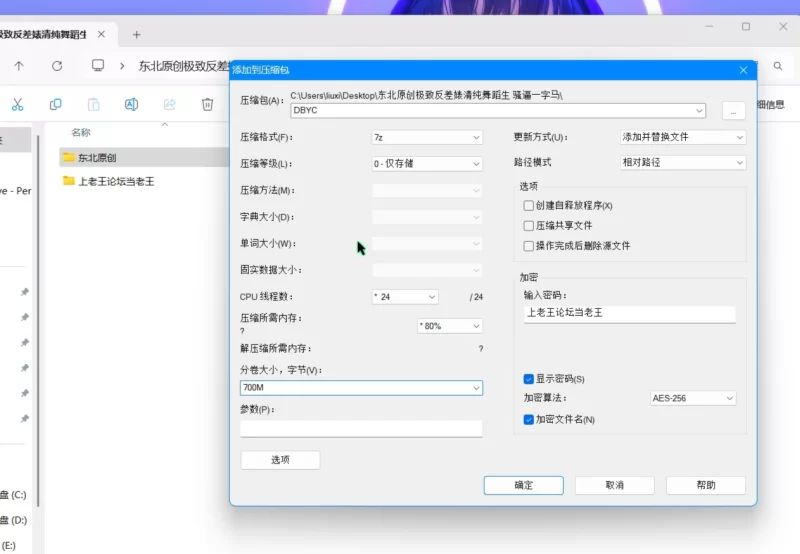800x554 pixels.
Task: Open the search icon in Explorer
Action: (x=778, y=66)
